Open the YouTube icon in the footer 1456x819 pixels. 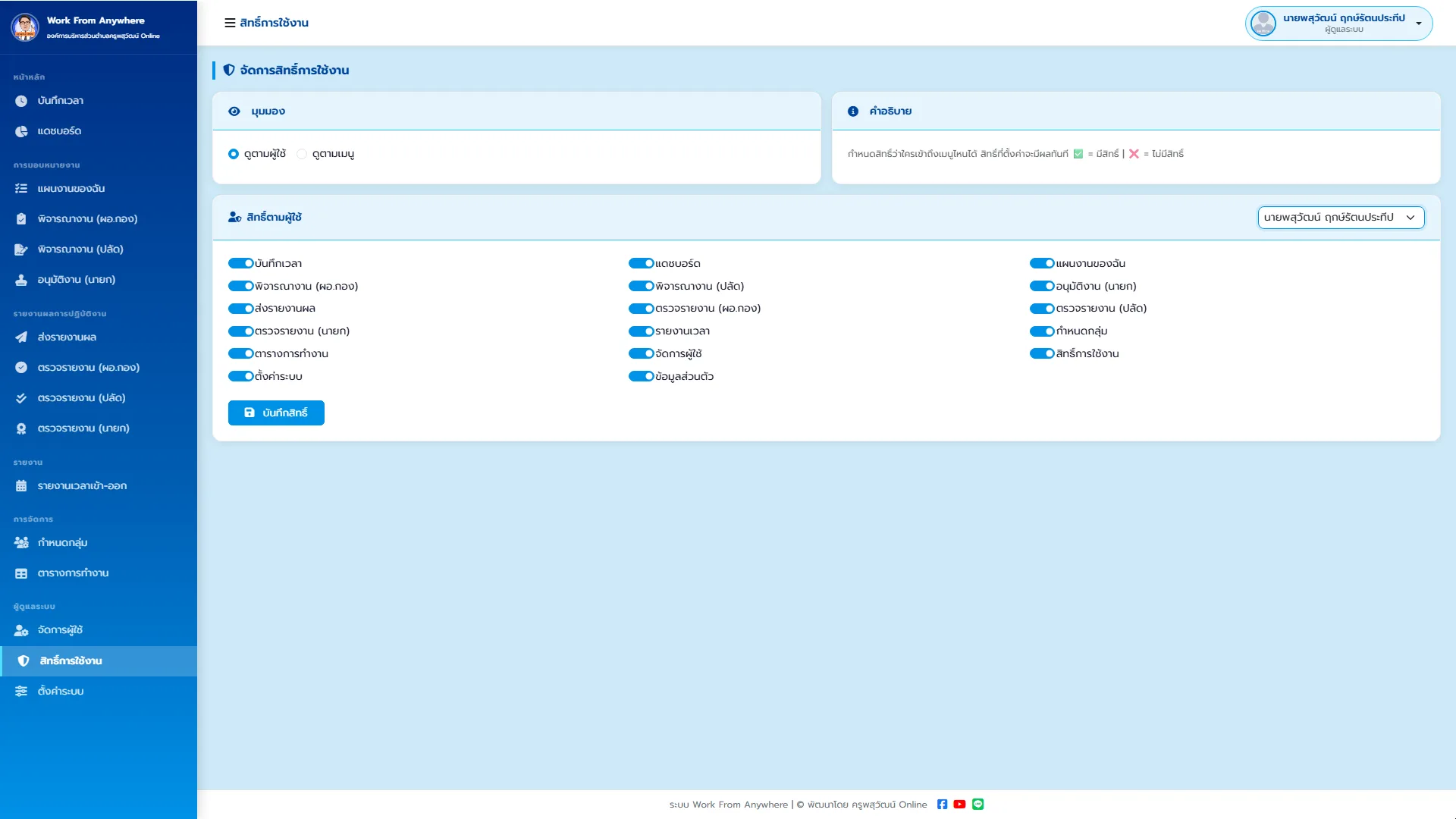pyautogui.click(x=959, y=805)
